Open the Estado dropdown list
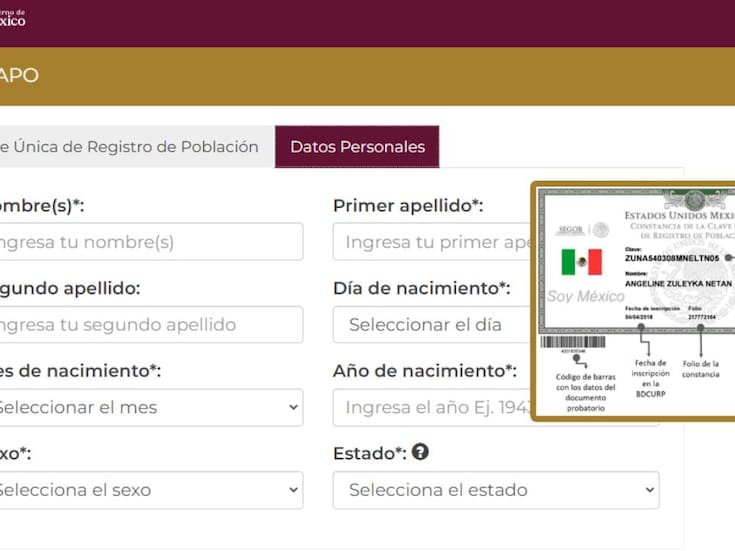The image size is (735, 551). pyautogui.click(x=495, y=490)
